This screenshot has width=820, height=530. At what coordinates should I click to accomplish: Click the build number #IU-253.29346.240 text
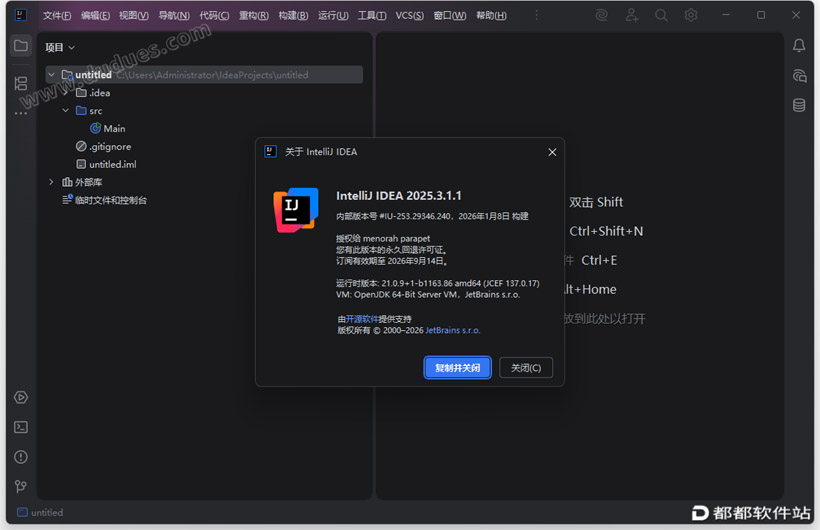click(415, 216)
